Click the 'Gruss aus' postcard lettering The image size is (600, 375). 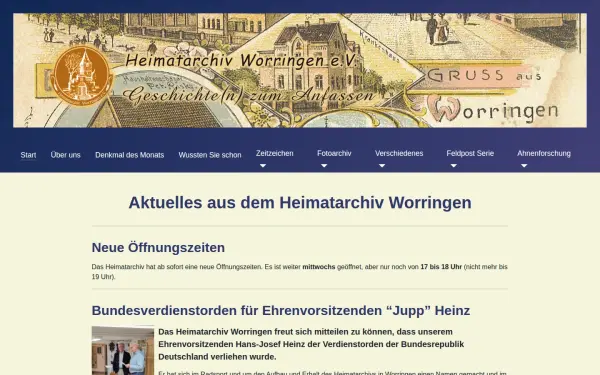tap(484, 75)
